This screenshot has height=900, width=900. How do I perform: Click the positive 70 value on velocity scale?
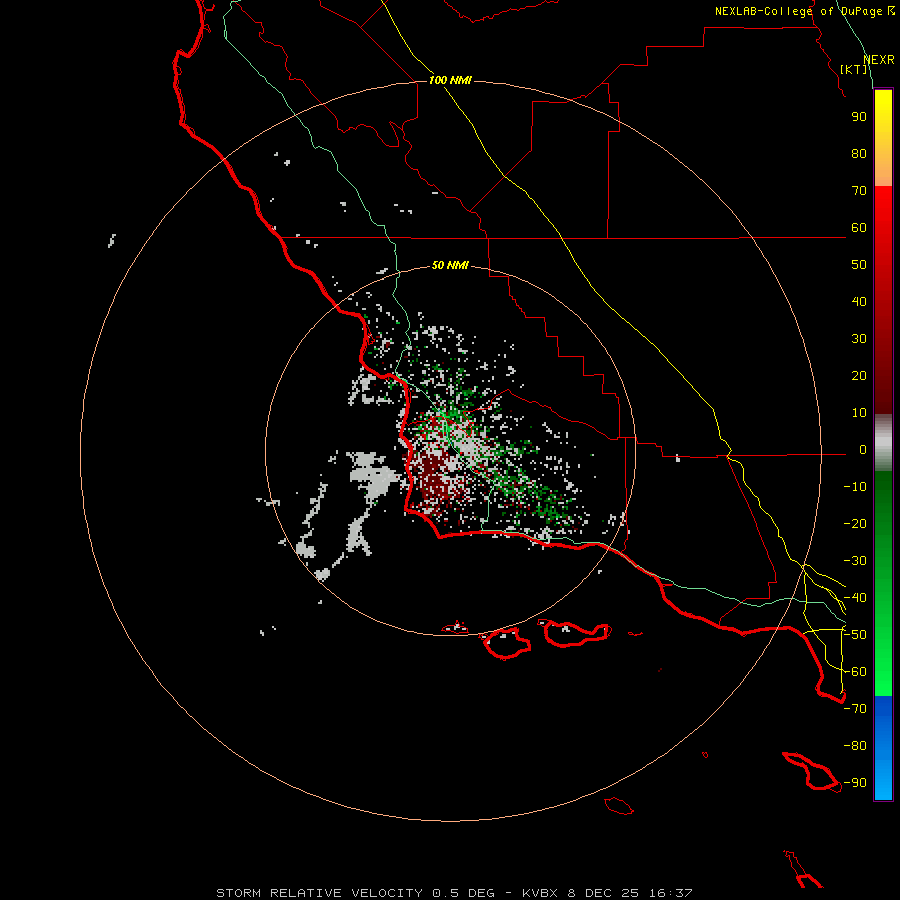pos(859,191)
